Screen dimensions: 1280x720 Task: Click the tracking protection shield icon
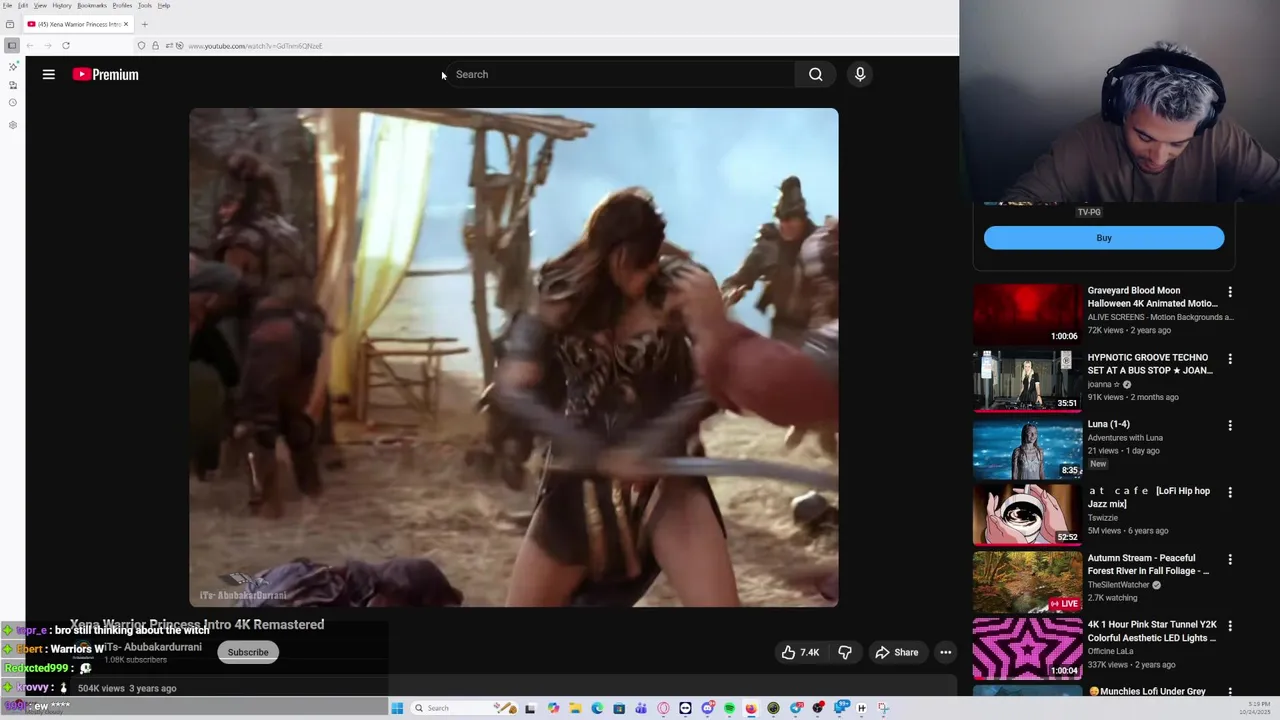coord(141,45)
